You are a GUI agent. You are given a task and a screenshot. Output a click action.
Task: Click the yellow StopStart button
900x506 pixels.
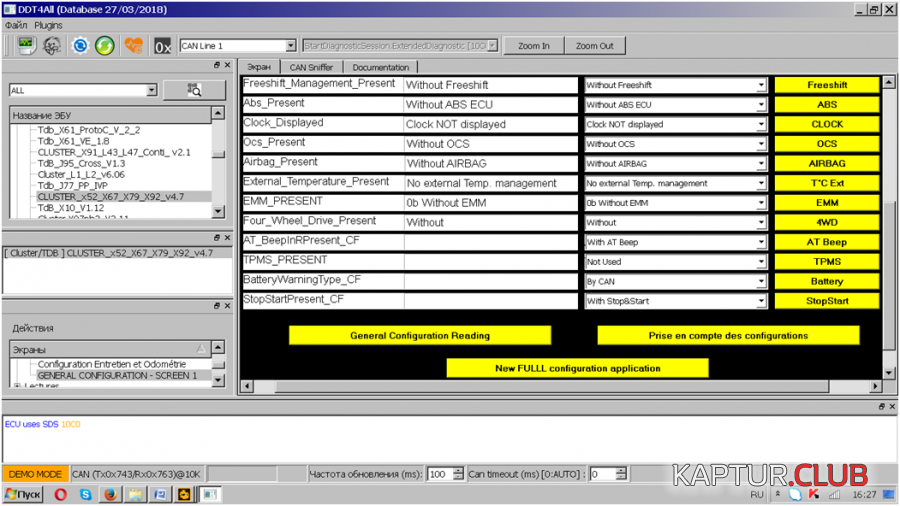[827, 301]
